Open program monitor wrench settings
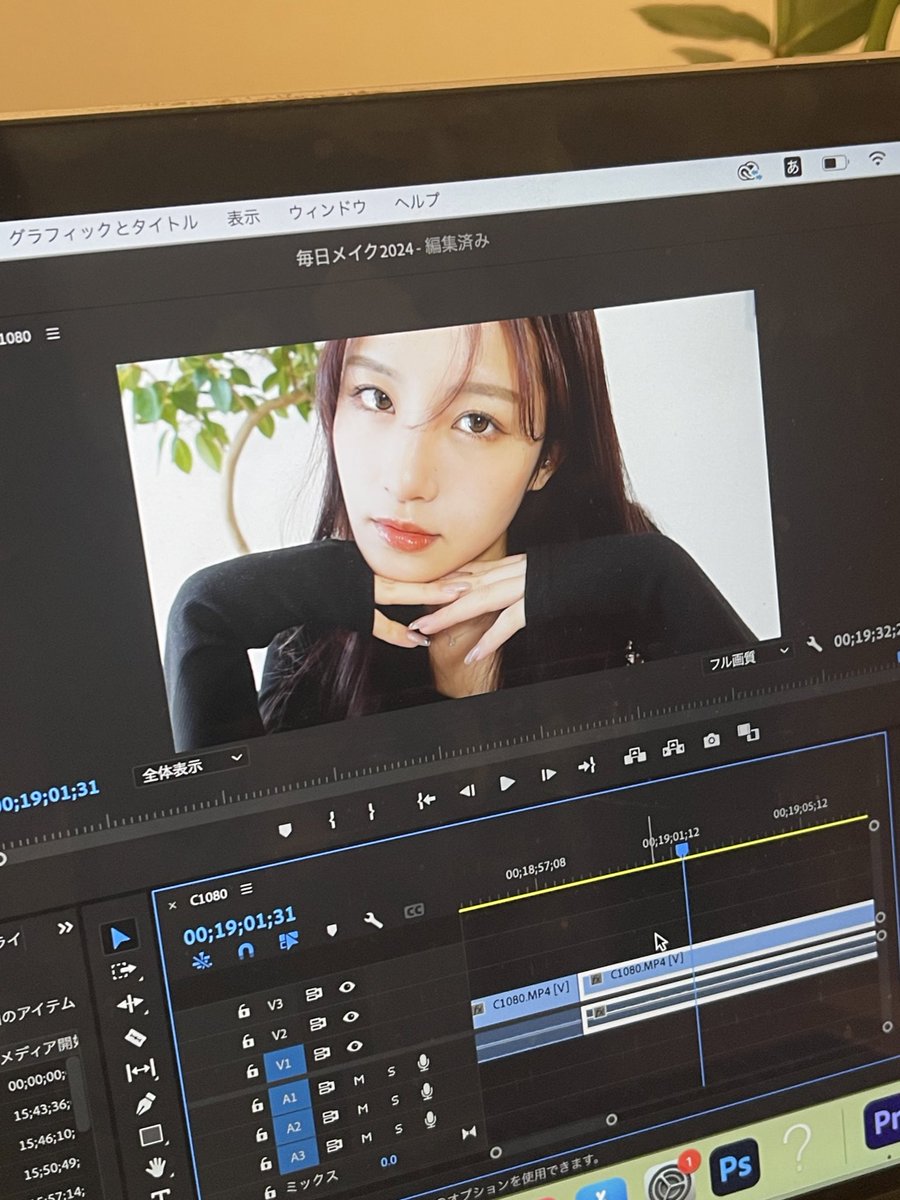 [814, 645]
